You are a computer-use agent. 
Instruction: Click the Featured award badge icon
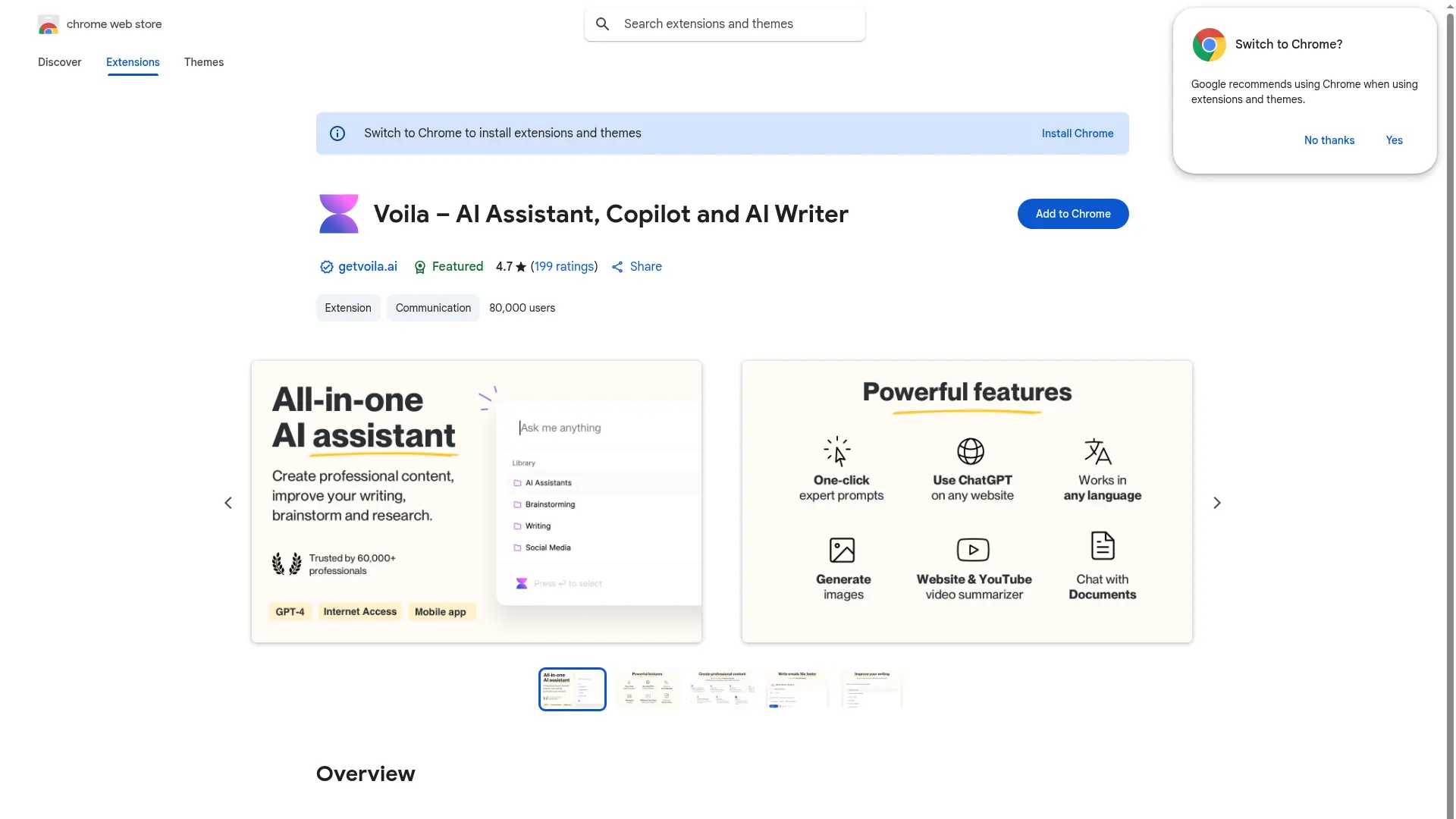[x=419, y=267]
